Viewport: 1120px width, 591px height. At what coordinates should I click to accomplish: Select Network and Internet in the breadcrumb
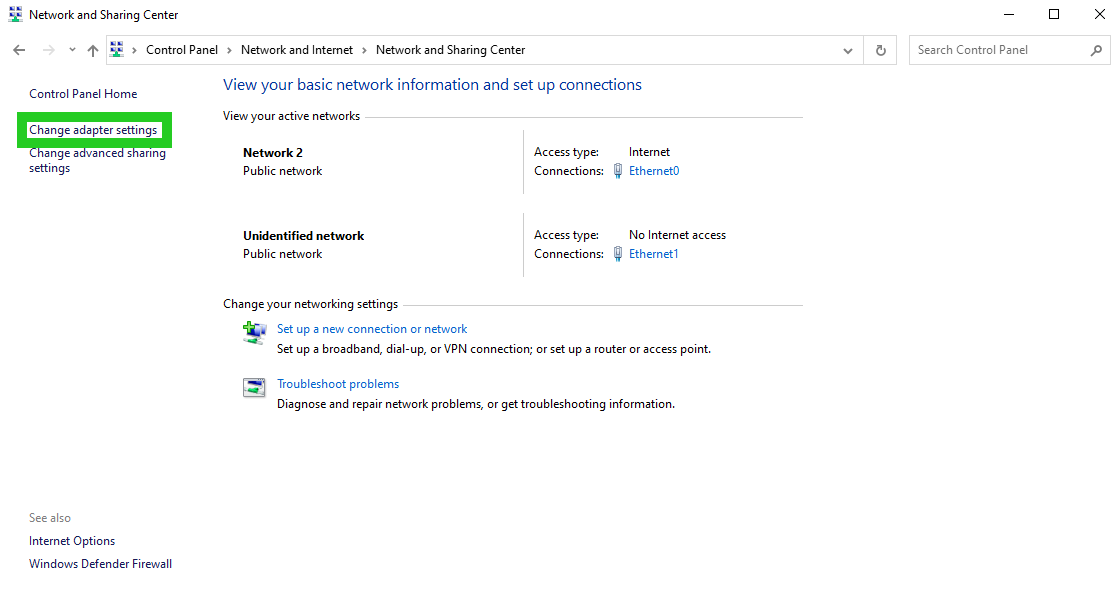pyautogui.click(x=297, y=49)
